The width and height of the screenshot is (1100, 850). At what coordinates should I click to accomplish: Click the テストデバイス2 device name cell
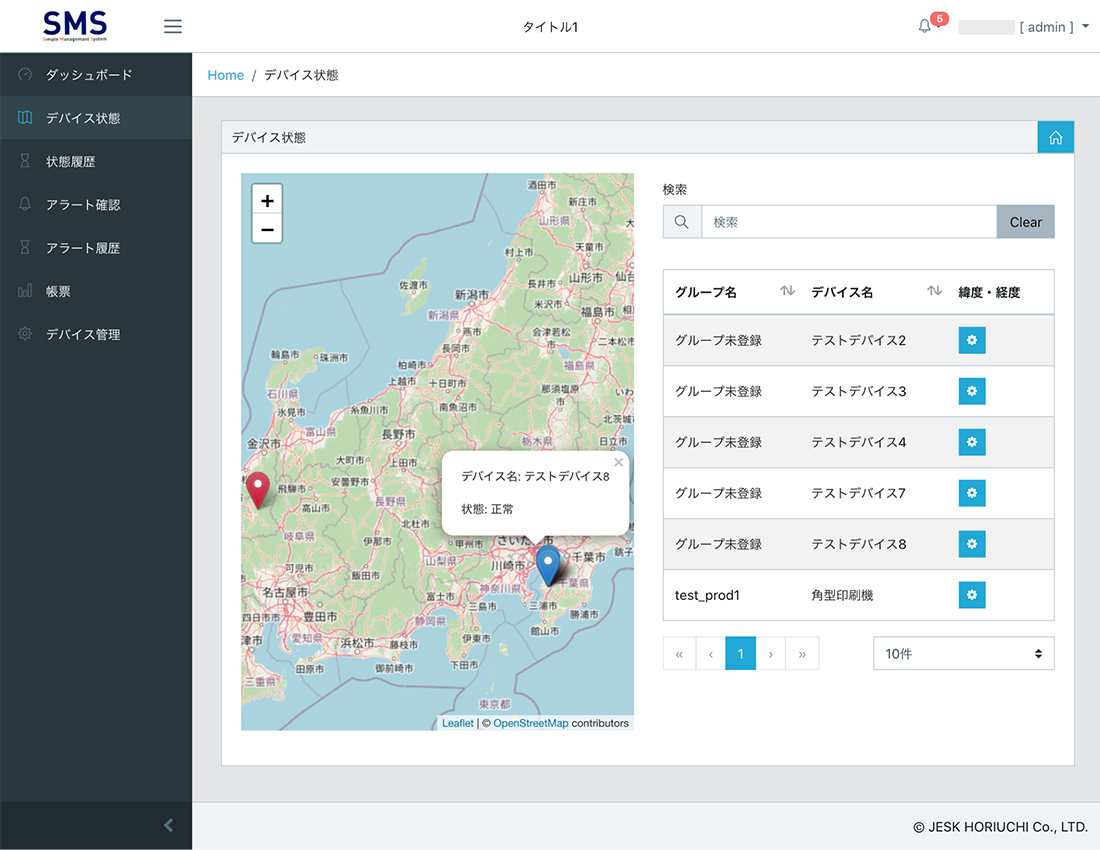pos(859,340)
